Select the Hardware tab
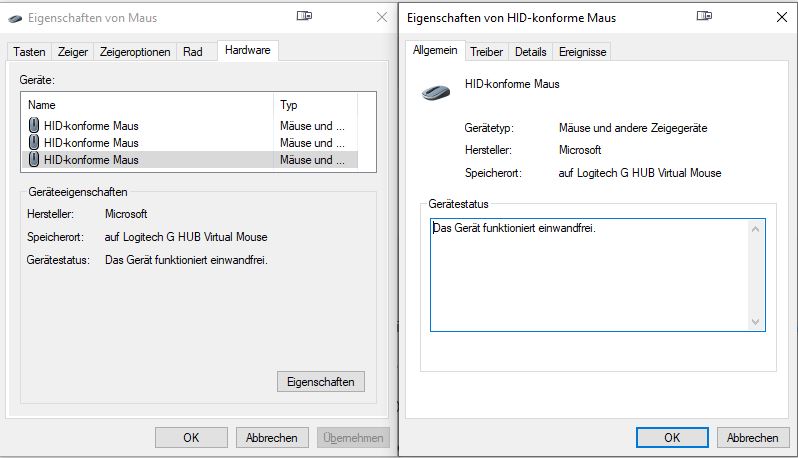 click(x=248, y=50)
